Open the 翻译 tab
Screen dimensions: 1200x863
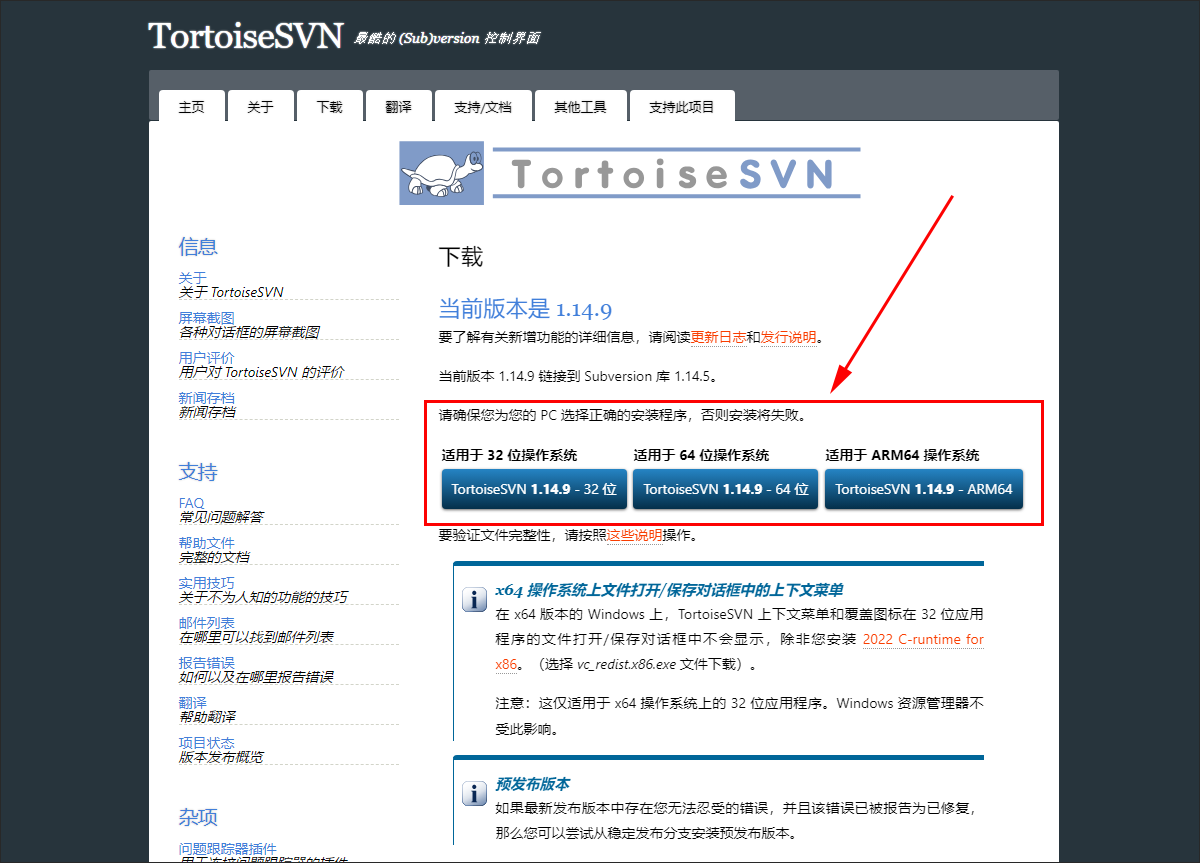tap(398, 106)
